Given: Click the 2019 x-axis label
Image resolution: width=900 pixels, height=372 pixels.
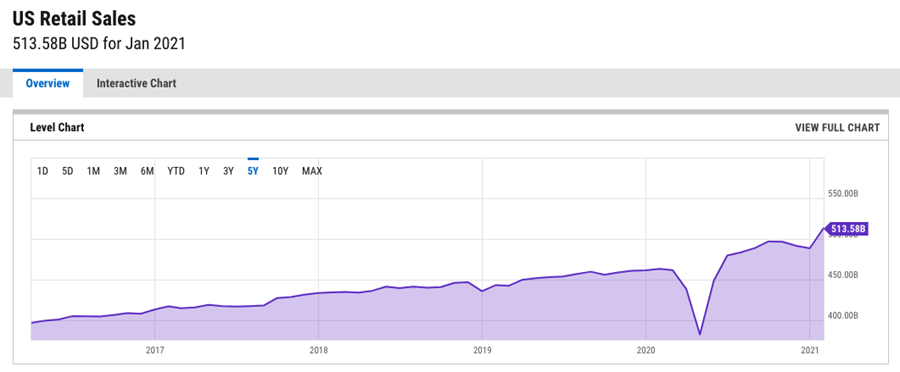Looking at the screenshot, I should (482, 350).
